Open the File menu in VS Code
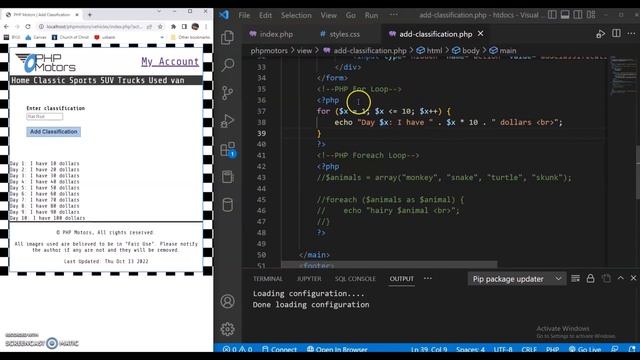 point(244,15)
